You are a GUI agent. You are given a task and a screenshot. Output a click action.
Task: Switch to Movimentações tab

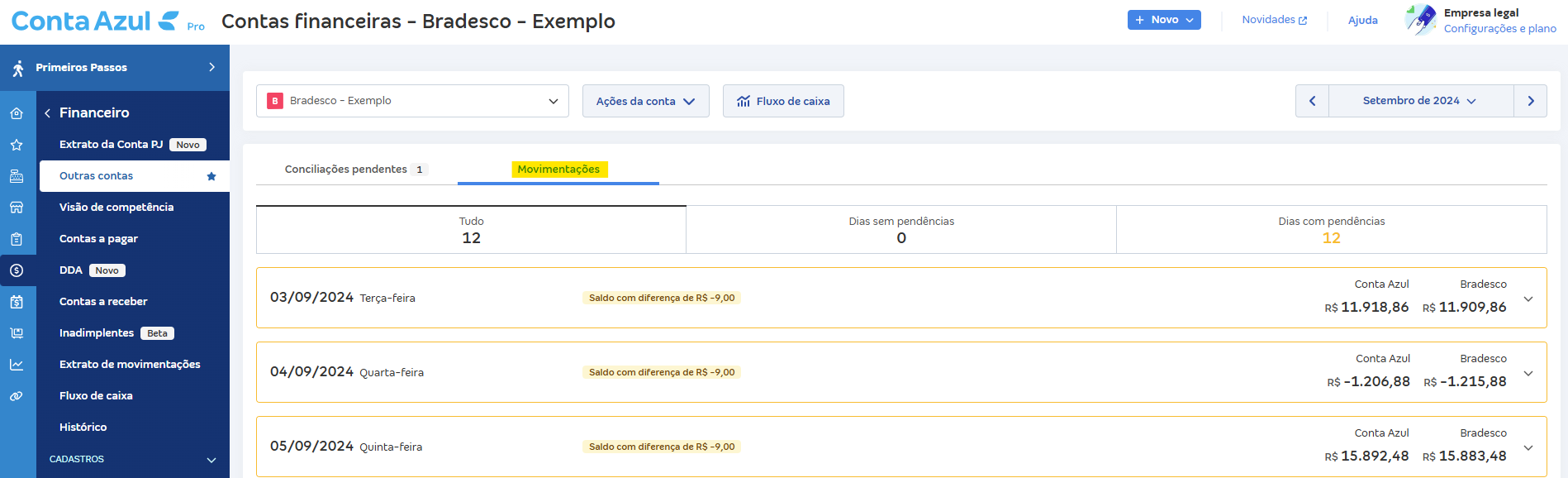click(558, 170)
